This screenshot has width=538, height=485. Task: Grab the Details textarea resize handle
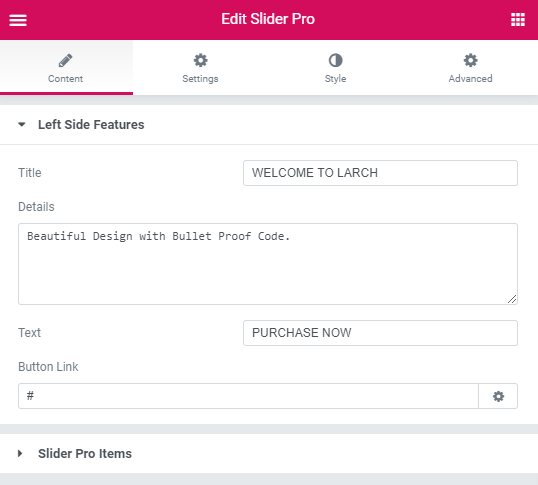512,299
